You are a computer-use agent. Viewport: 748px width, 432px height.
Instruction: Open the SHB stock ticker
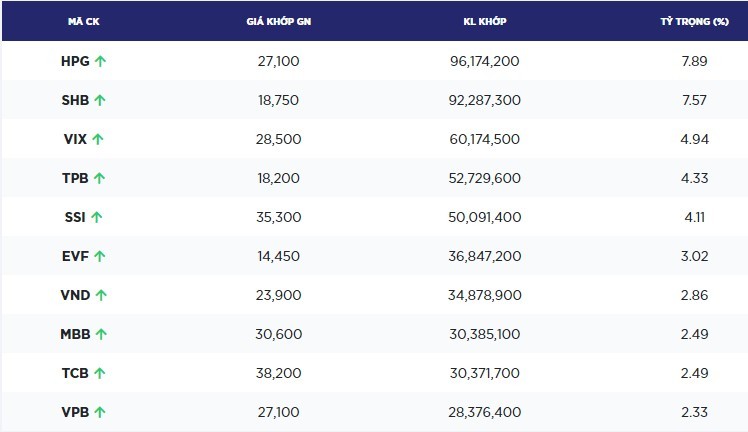[75, 100]
